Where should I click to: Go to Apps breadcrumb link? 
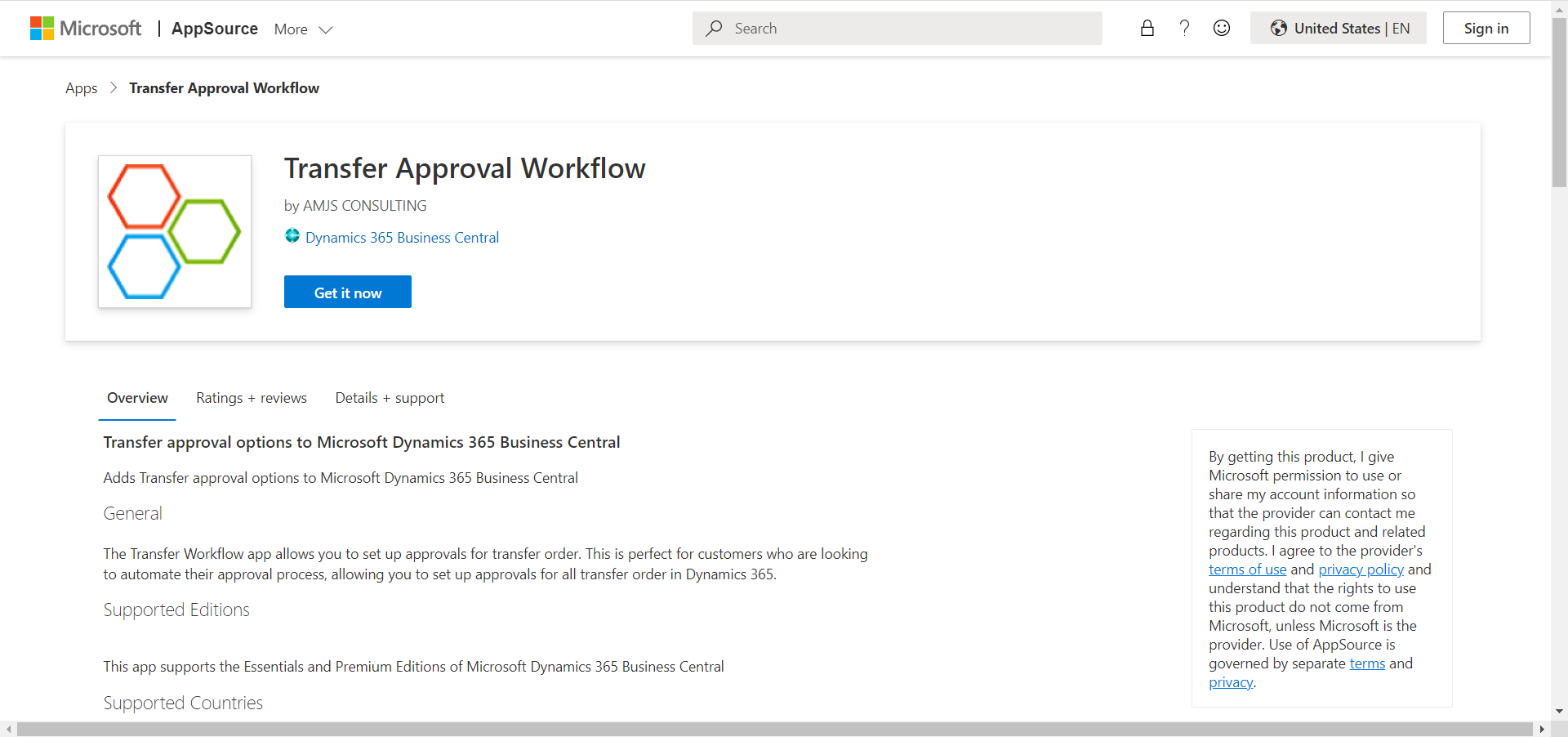pos(82,88)
